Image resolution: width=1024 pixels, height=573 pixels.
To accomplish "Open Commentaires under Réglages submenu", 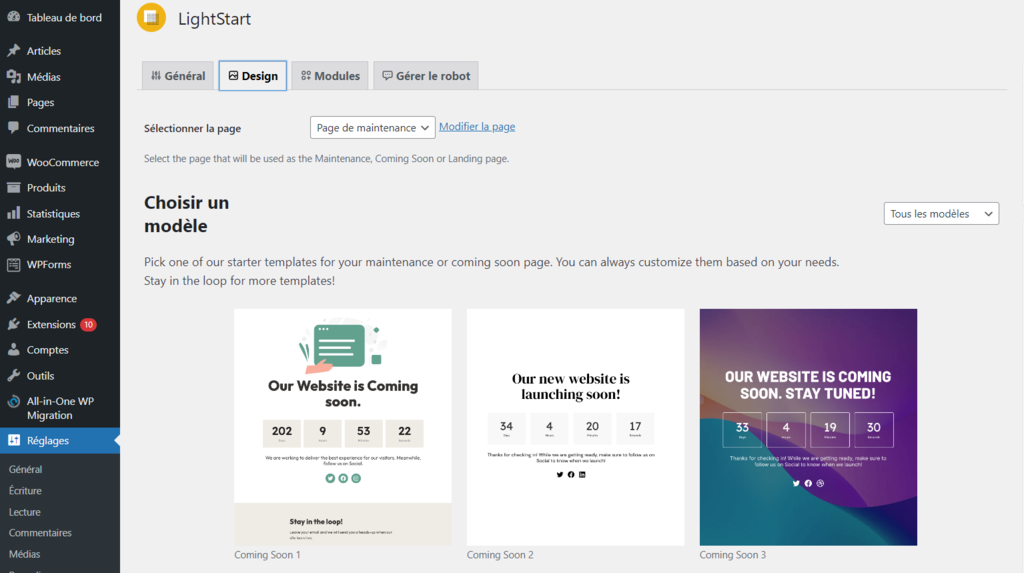I will click(x=40, y=532).
